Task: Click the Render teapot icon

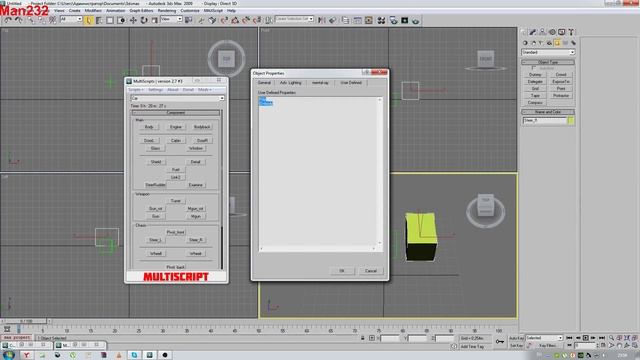Action: pos(416,20)
